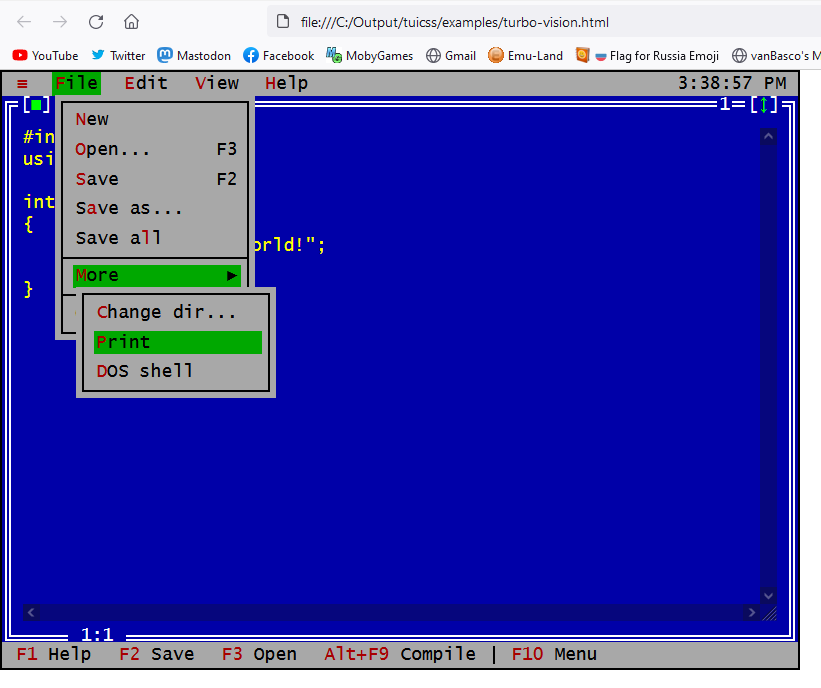Click the vertical scrollbar up arrow
This screenshot has height=688, width=821.
pos(768,137)
